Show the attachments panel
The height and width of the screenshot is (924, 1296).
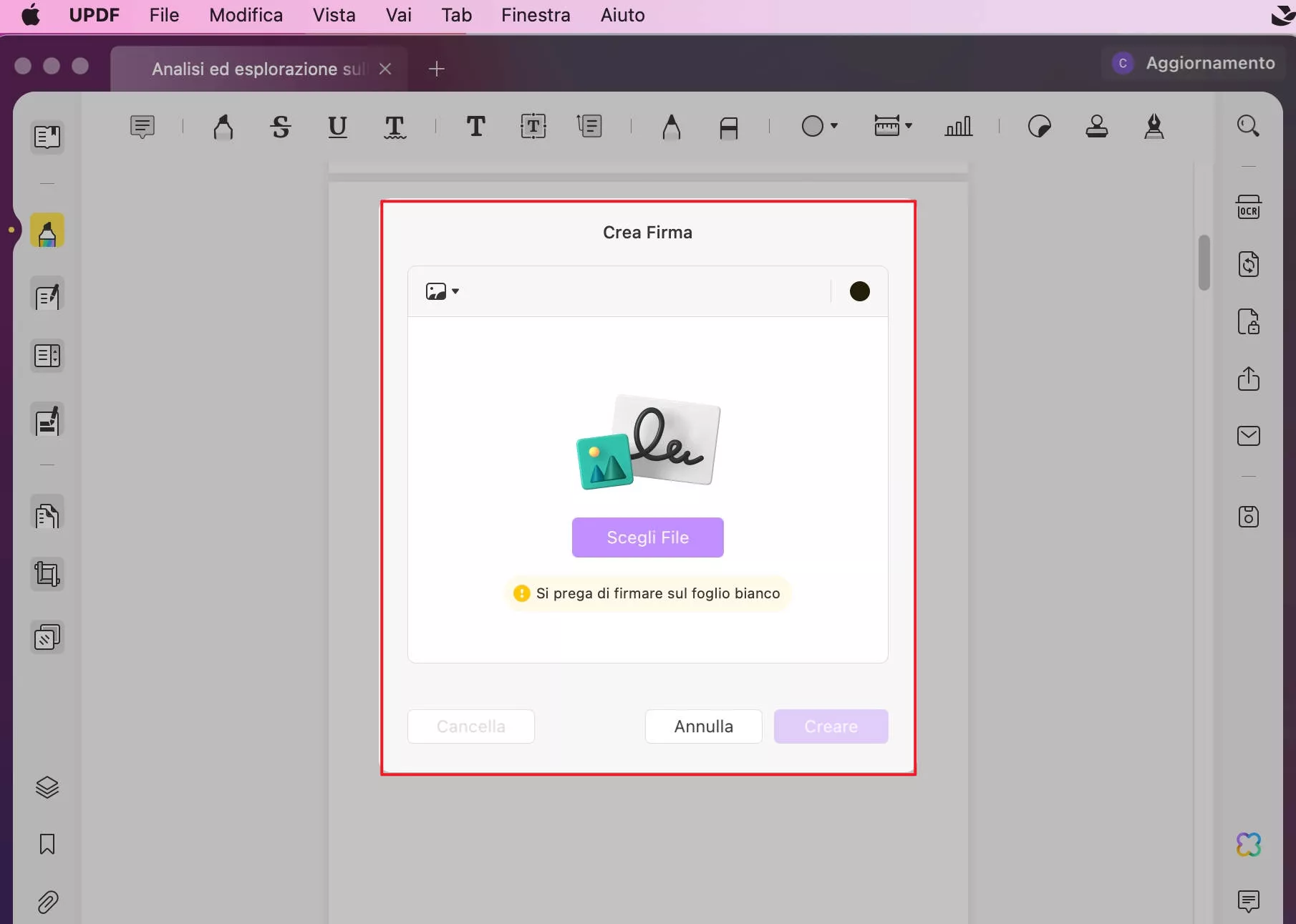[47, 902]
